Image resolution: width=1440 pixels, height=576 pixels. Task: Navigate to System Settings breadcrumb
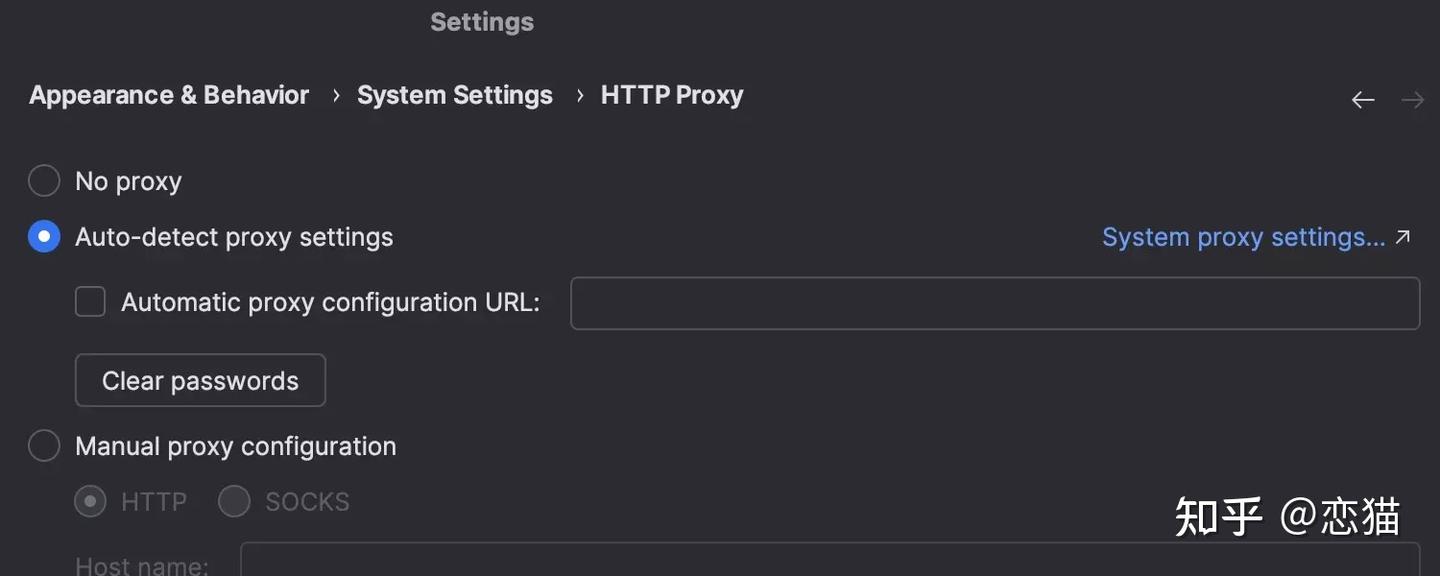click(455, 94)
